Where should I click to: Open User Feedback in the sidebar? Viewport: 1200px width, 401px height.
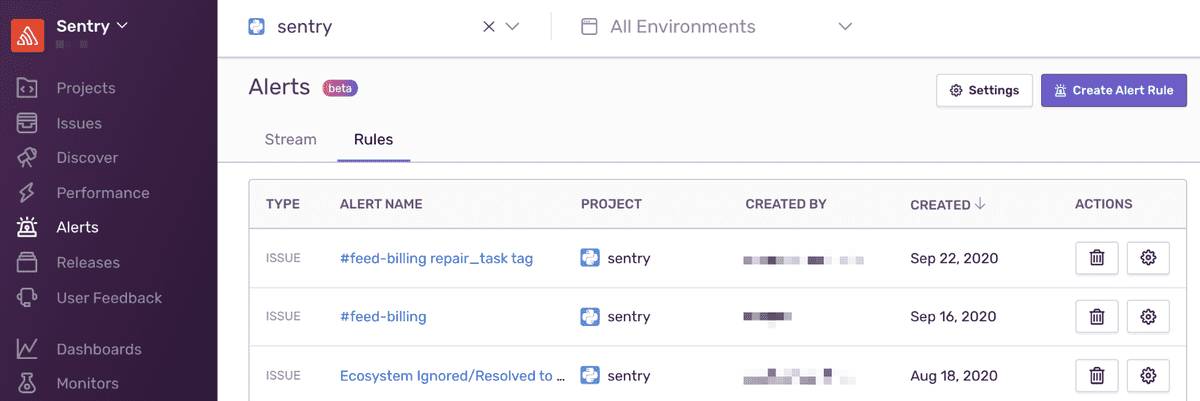(x=109, y=297)
